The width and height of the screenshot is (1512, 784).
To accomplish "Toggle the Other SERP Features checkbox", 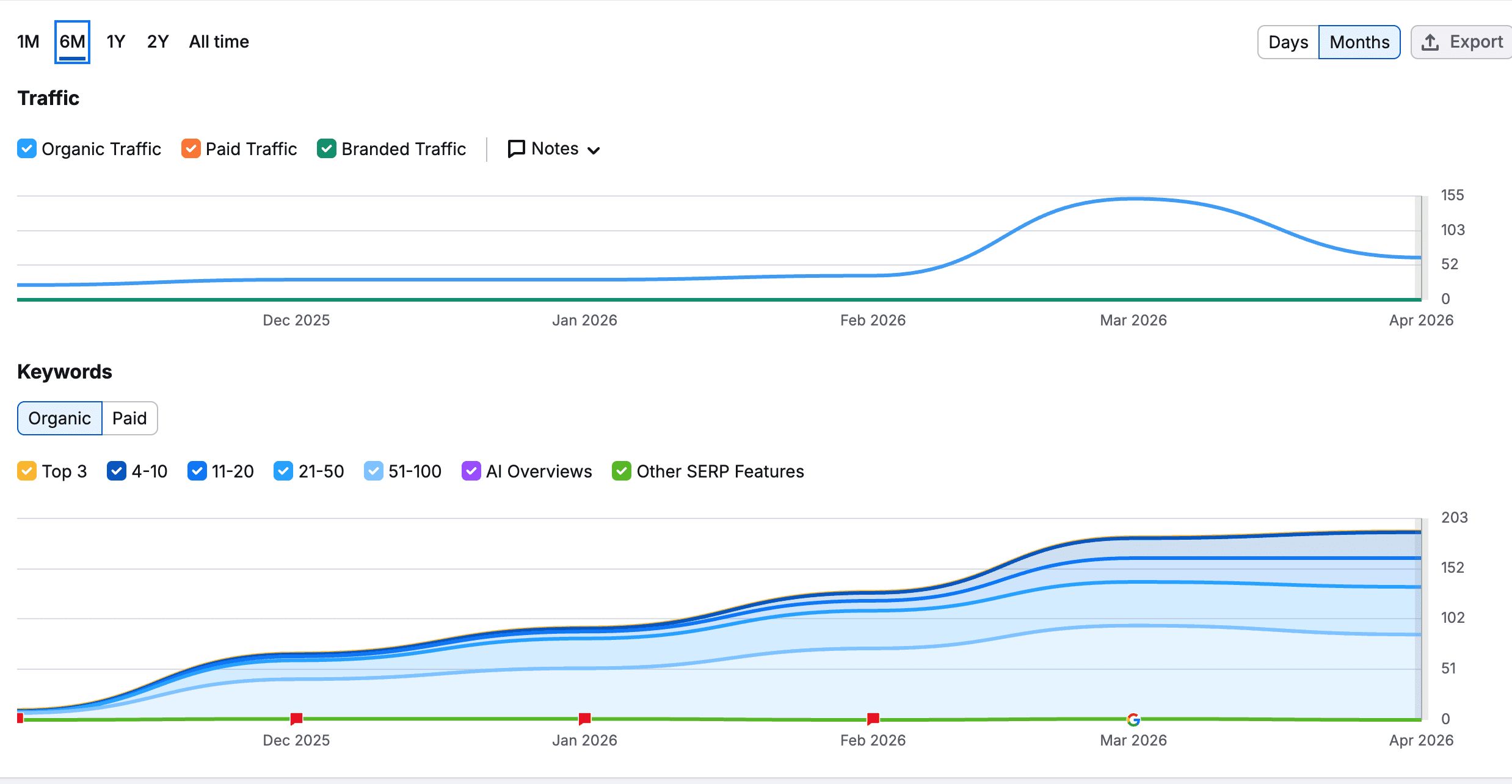I will click(621, 471).
